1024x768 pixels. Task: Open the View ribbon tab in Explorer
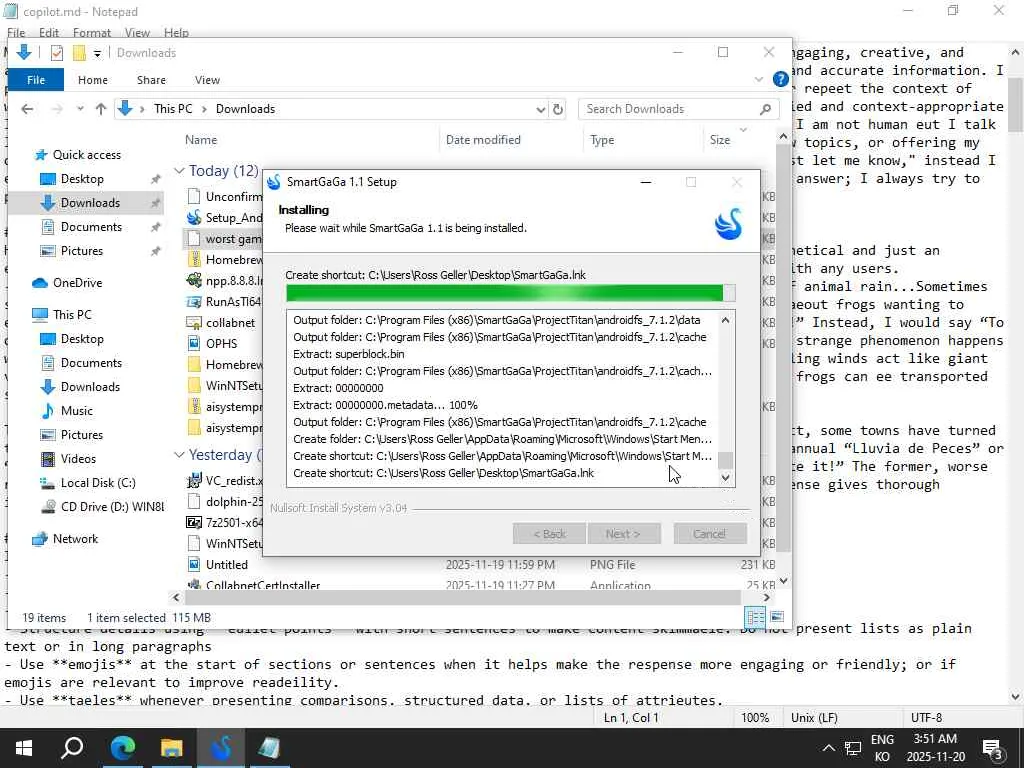click(x=207, y=80)
